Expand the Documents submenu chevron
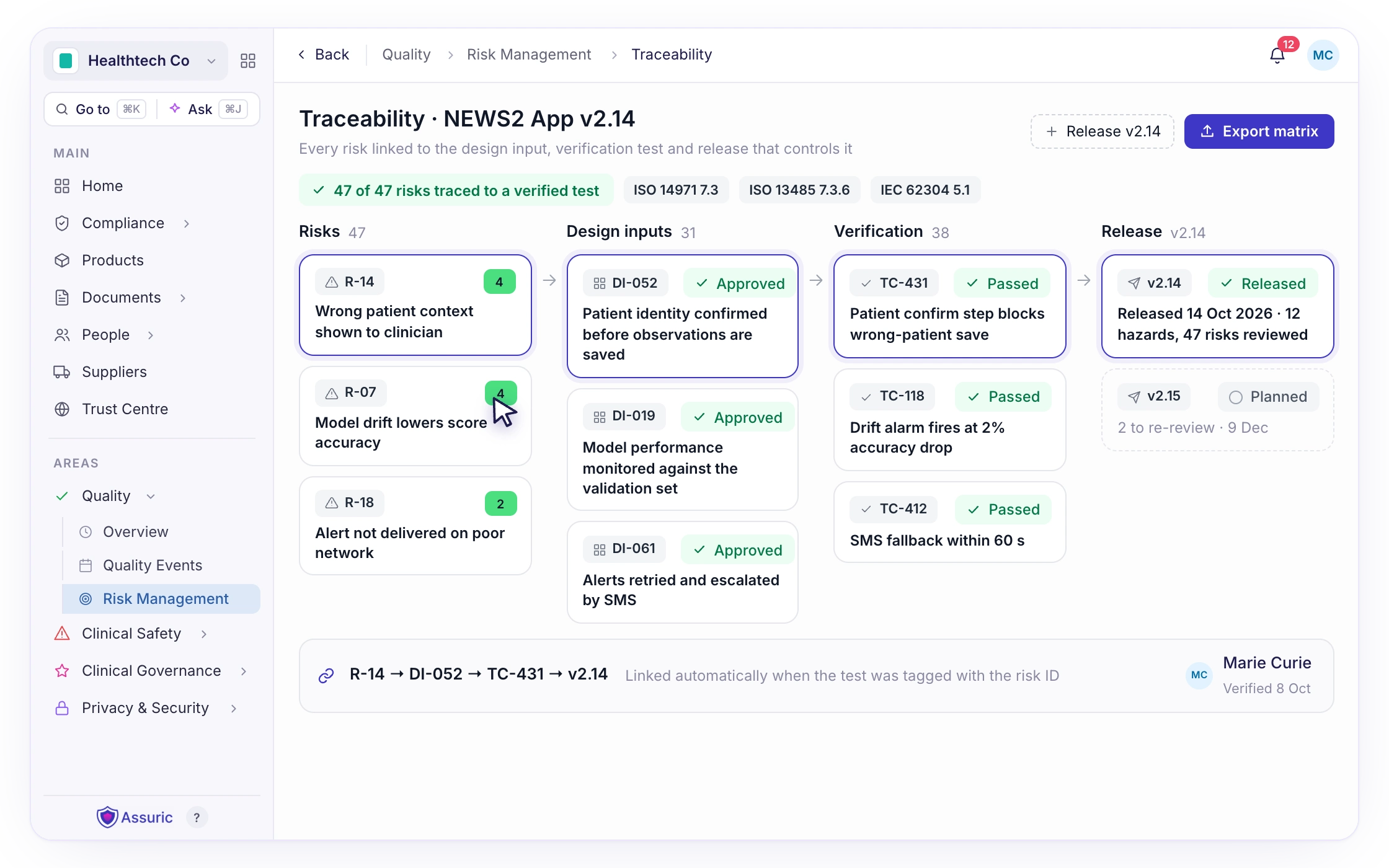Image resolution: width=1389 pixels, height=868 pixels. [x=183, y=298]
